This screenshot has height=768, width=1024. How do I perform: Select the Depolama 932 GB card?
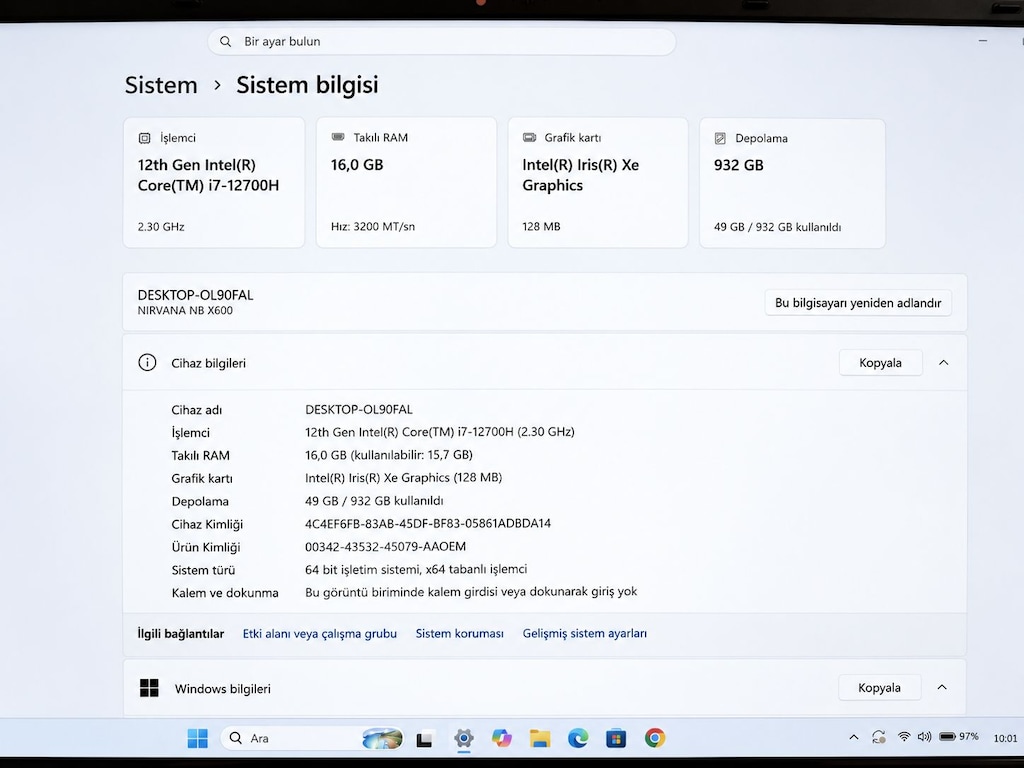click(x=792, y=184)
